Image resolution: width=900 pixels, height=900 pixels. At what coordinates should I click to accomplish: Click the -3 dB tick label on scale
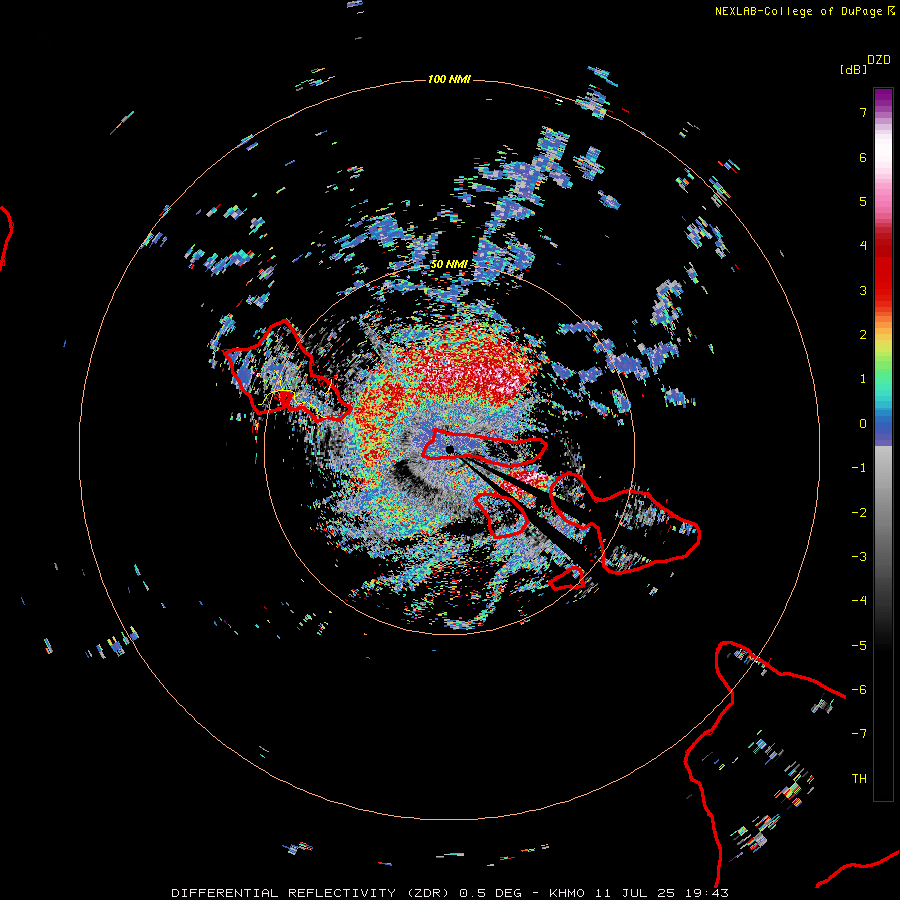[859, 557]
